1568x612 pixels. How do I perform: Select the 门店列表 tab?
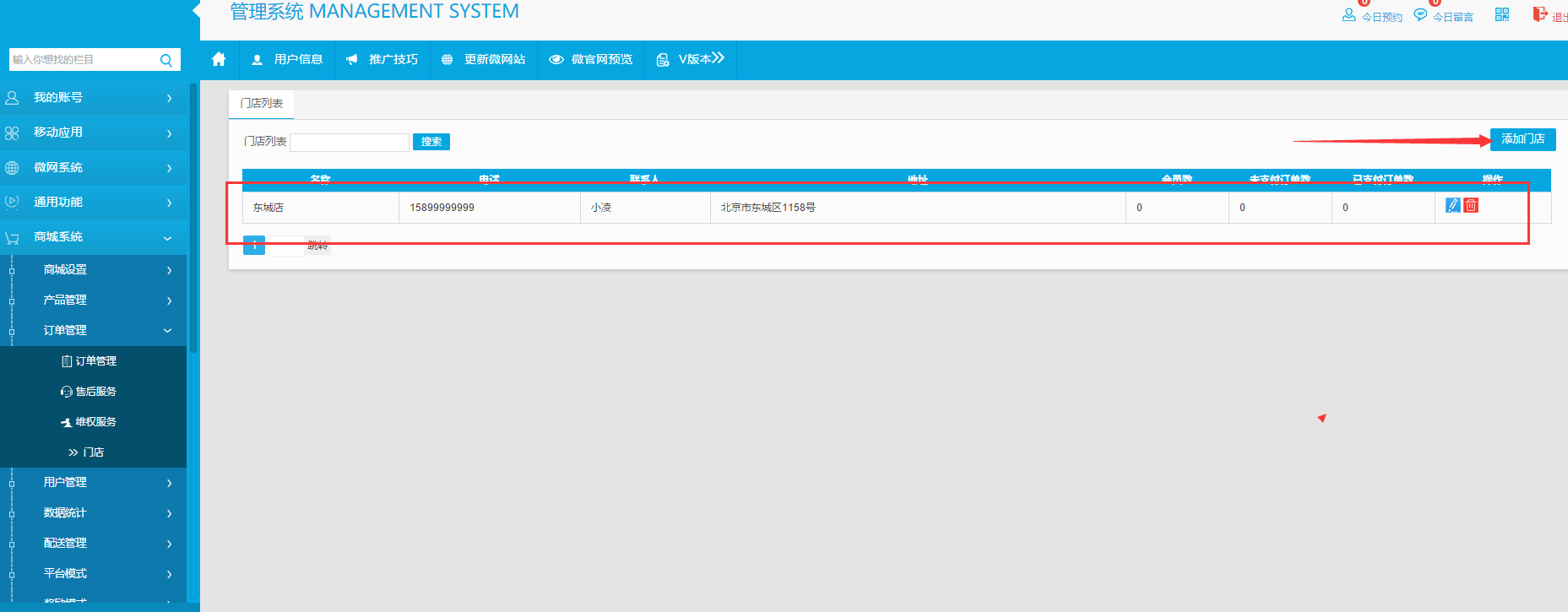click(262, 104)
